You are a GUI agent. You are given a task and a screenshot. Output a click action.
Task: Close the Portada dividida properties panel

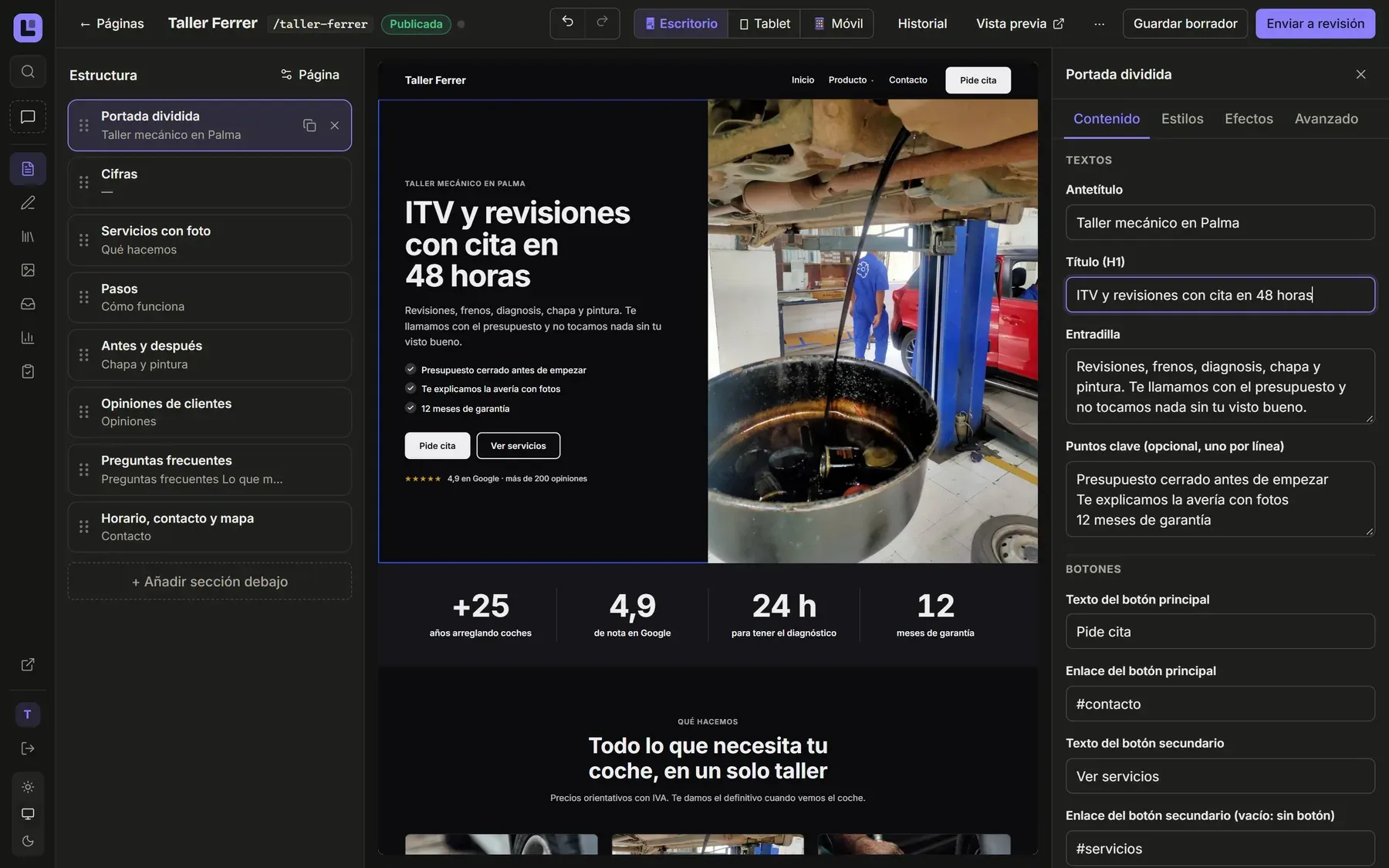coord(1360,74)
